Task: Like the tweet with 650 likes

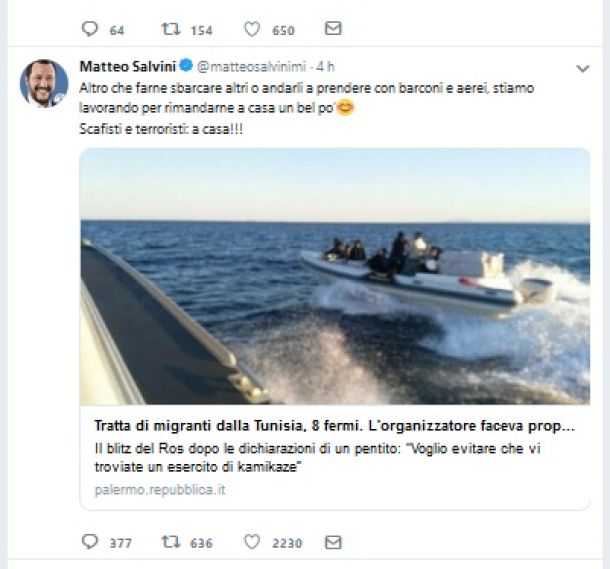Action: (x=252, y=29)
